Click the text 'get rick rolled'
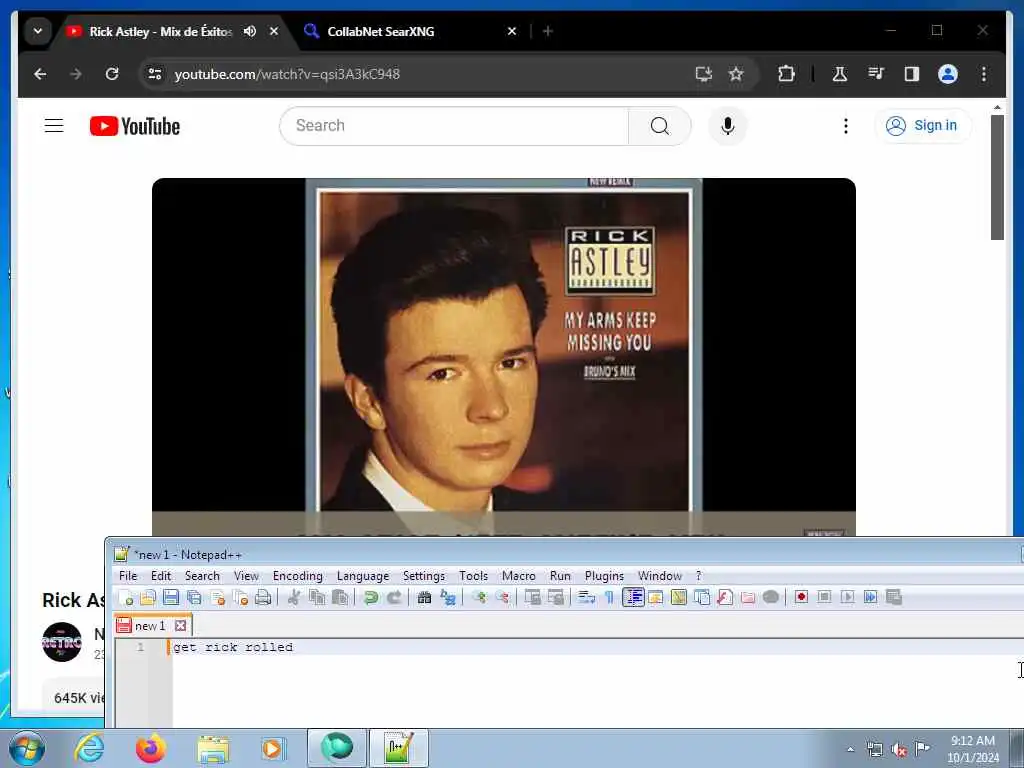 (233, 647)
